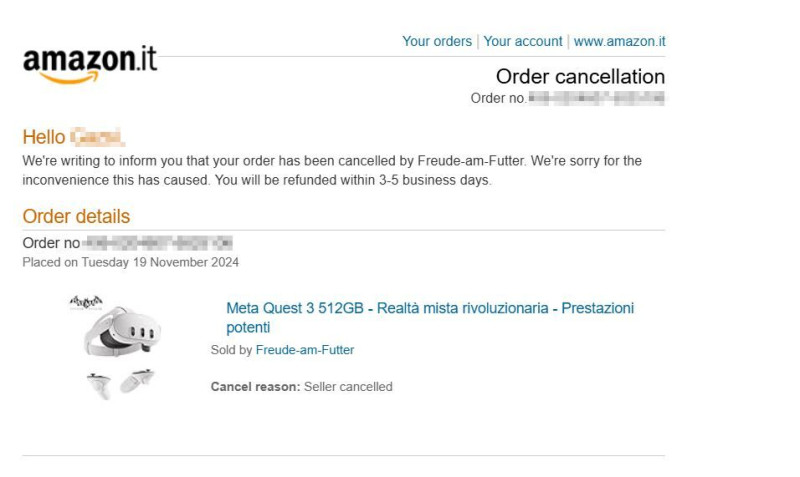Click Freude-am-Futter name in the message paragraph

coord(471,161)
